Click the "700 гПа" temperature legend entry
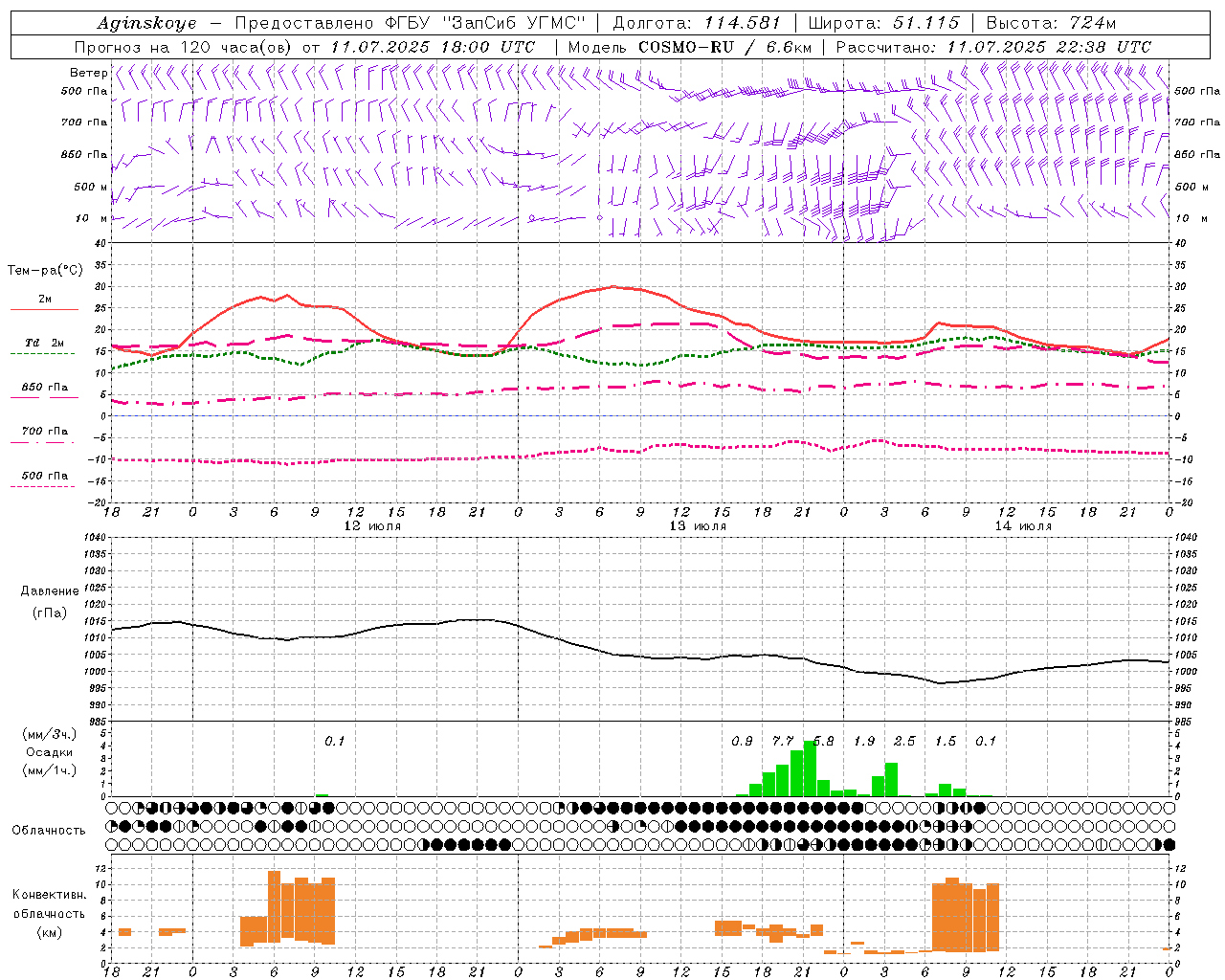Viewport: 1225px width, 980px height. point(45,431)
